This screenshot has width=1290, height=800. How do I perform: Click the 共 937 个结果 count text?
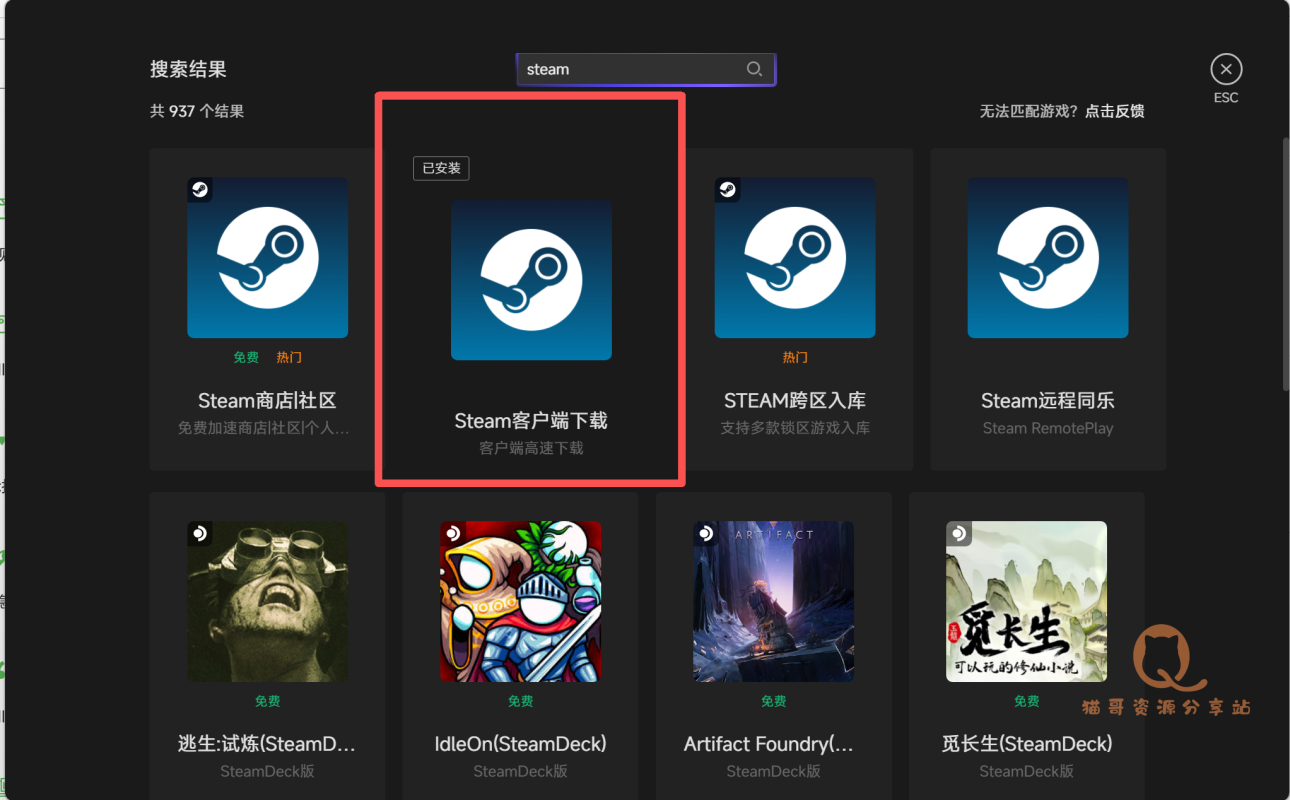[x=197, y=111]
